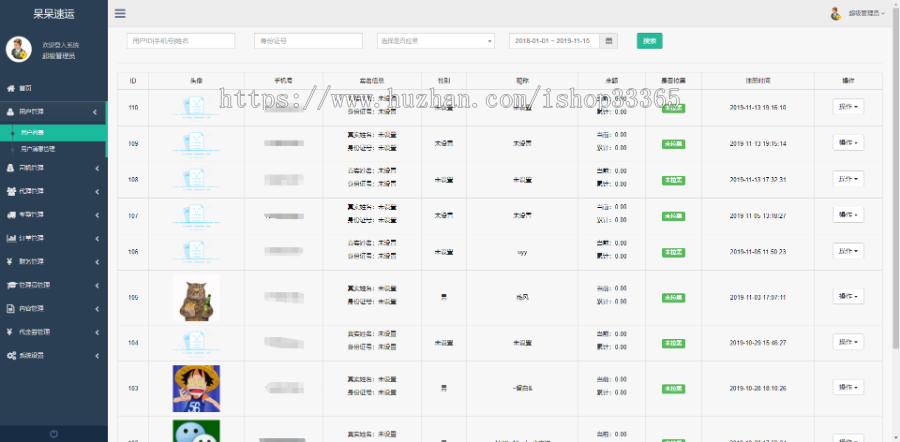Click the user ID/phone search input field
This screenshot has height=442, width=900.
click(x=181, y=41)
